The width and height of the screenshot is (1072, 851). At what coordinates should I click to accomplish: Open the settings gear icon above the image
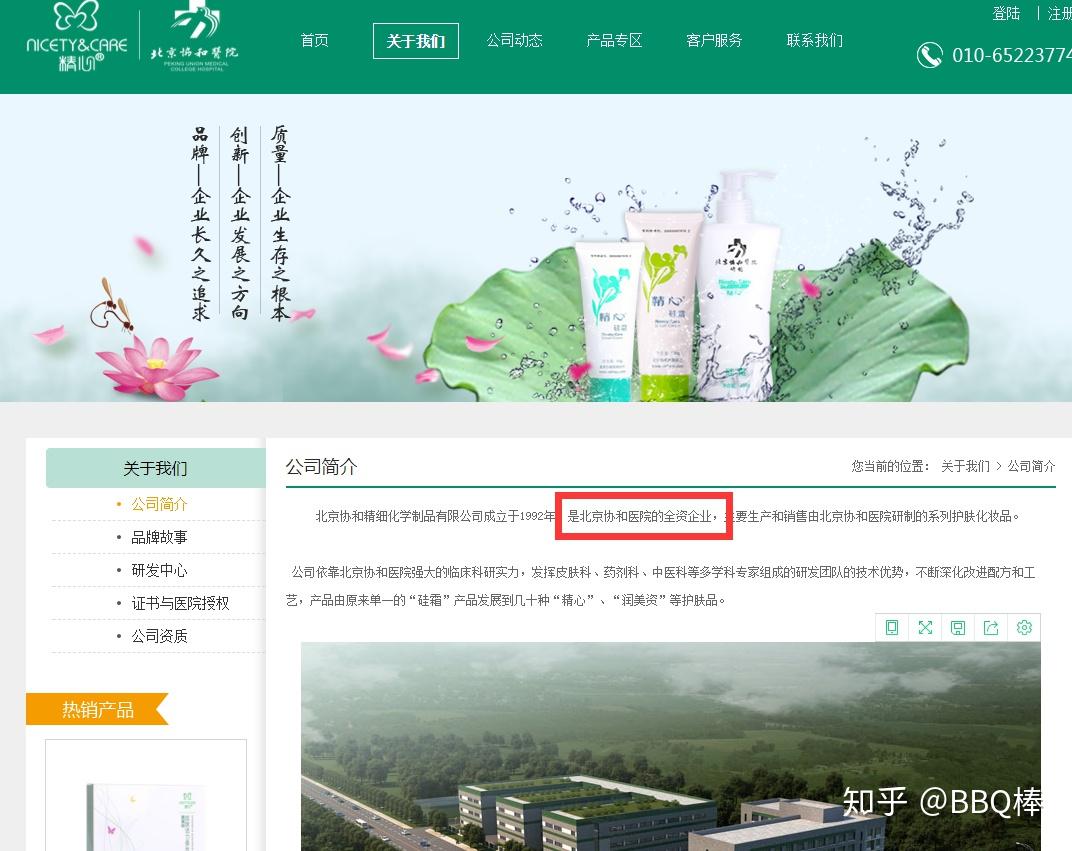[1023, 627]
